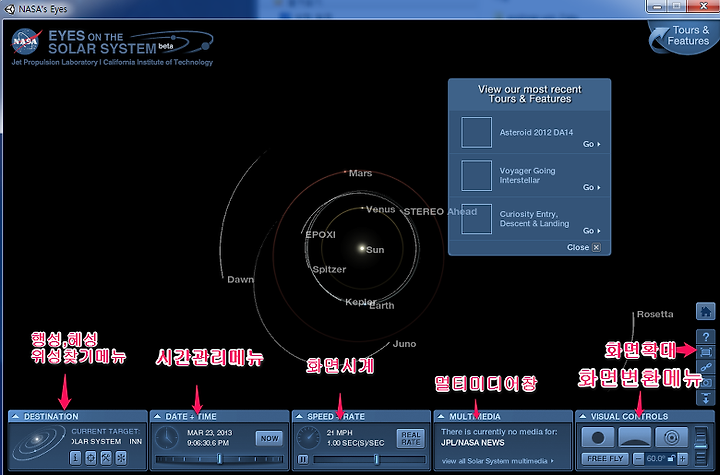Click the share link chain icon
This screenshot has height=475, width=720.
coord(705,367)
